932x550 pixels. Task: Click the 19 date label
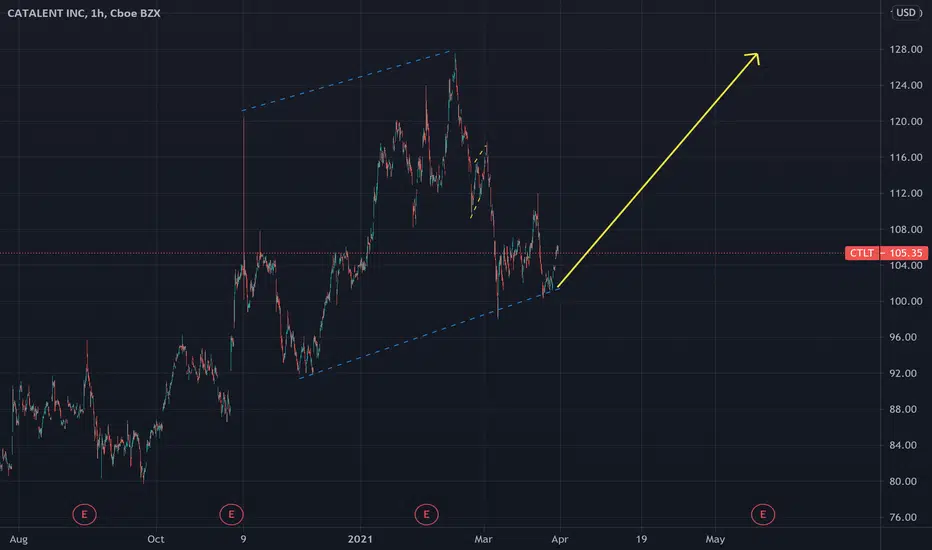point(641,539)
